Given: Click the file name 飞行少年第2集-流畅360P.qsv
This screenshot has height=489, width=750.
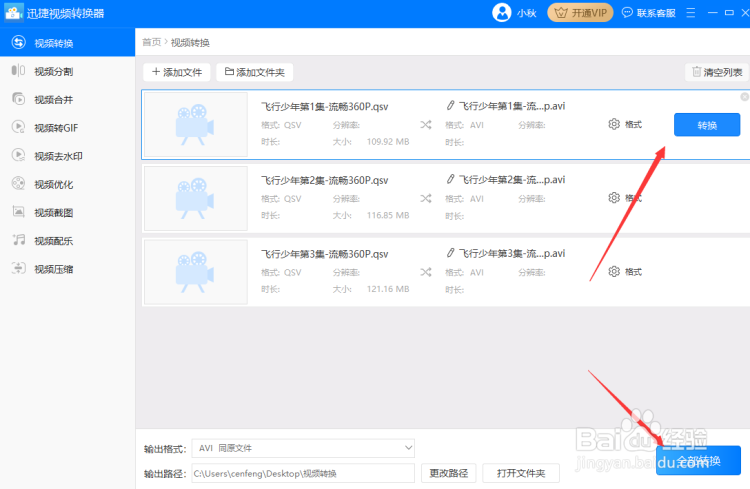Looking at the screenshot, I should coord(324,180).
